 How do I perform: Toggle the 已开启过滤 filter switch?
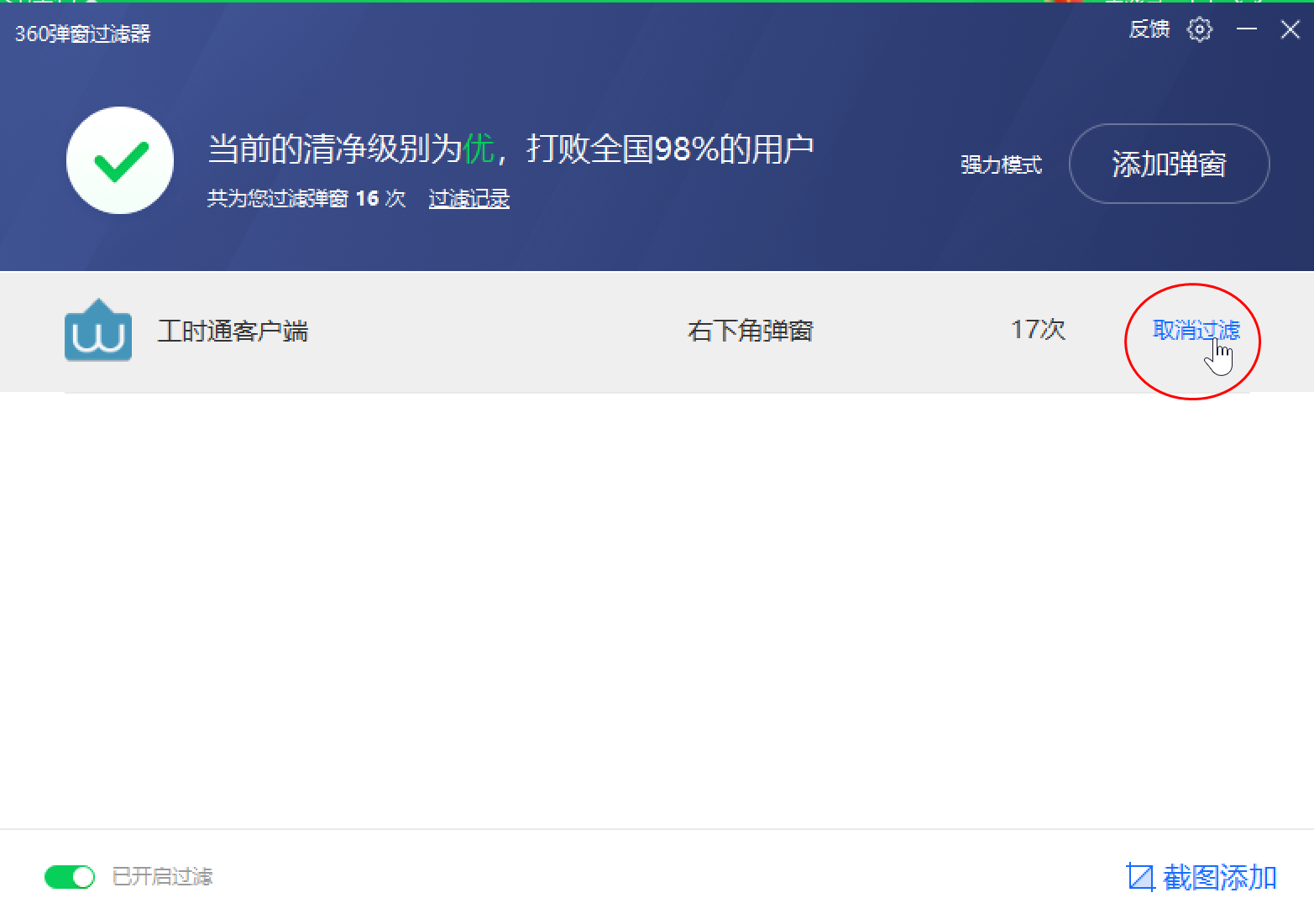point(70,877)
